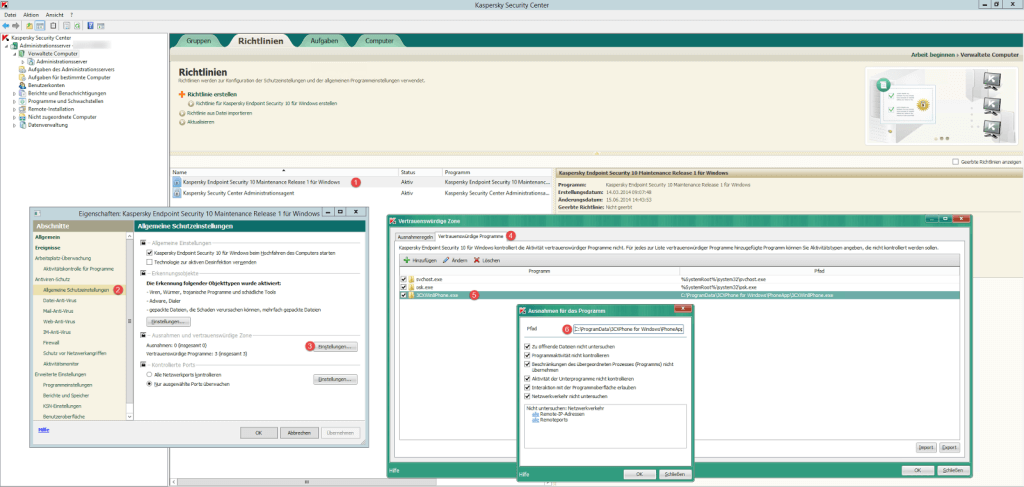Click the Forward arrow in toolbar
Screen dimensions: 1024x487
[x=16, y=25]
